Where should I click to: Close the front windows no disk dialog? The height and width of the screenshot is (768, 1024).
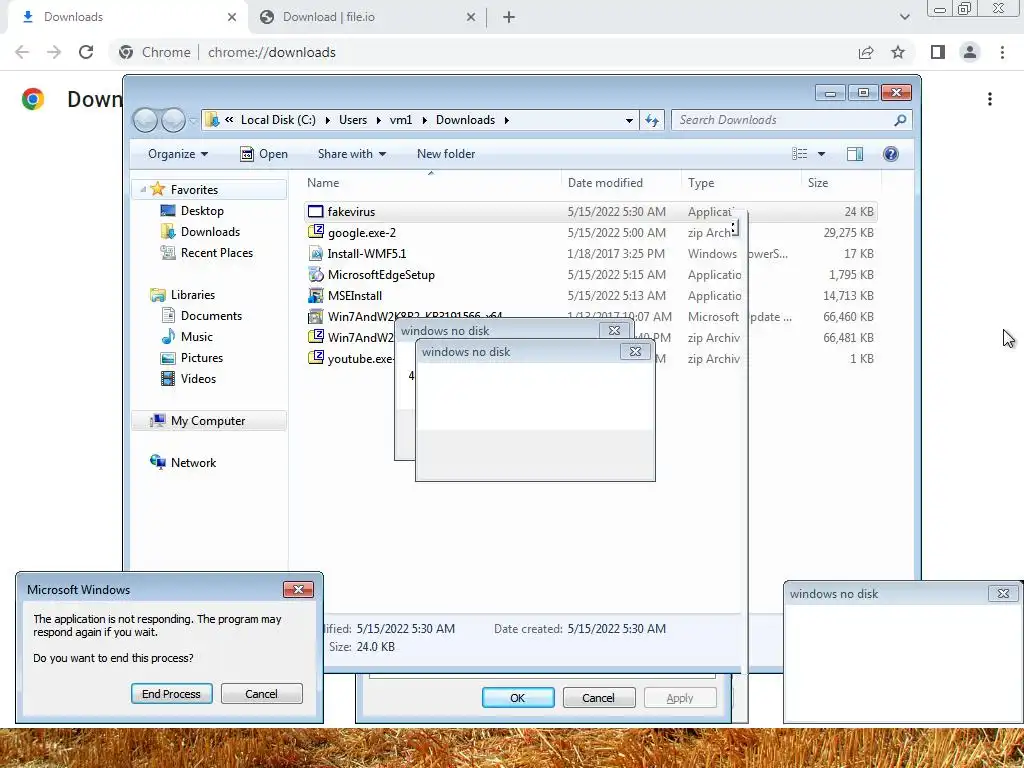tap(635, 351)
